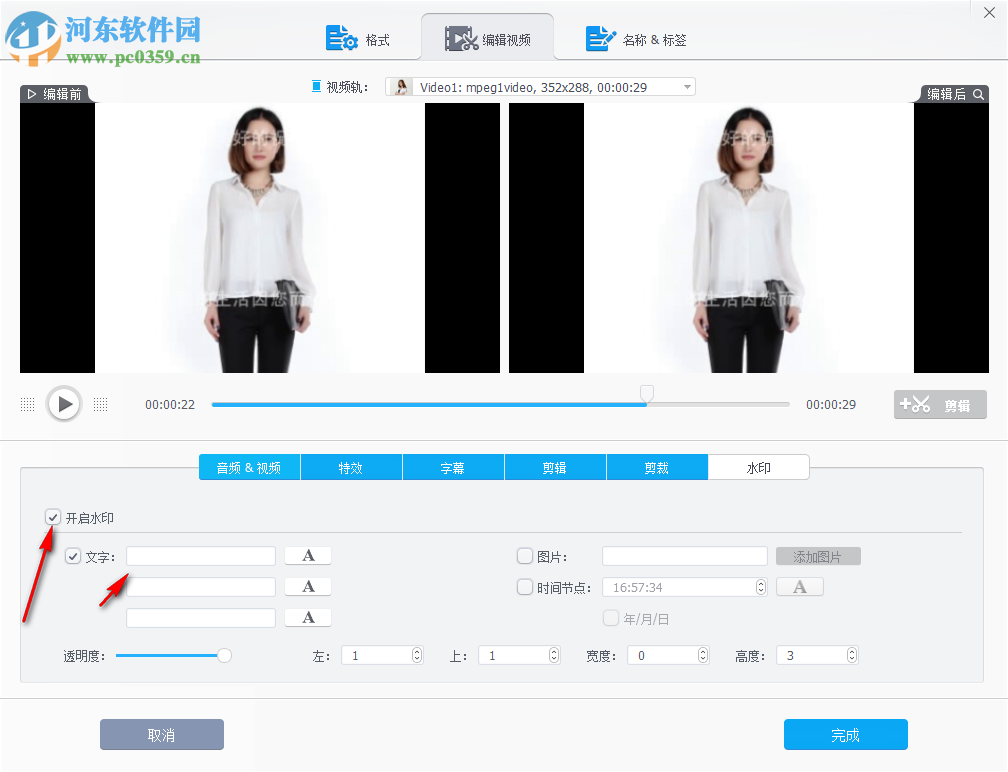
Task: Click the video track thumbnail icon
Action: (x=399, y=86)
